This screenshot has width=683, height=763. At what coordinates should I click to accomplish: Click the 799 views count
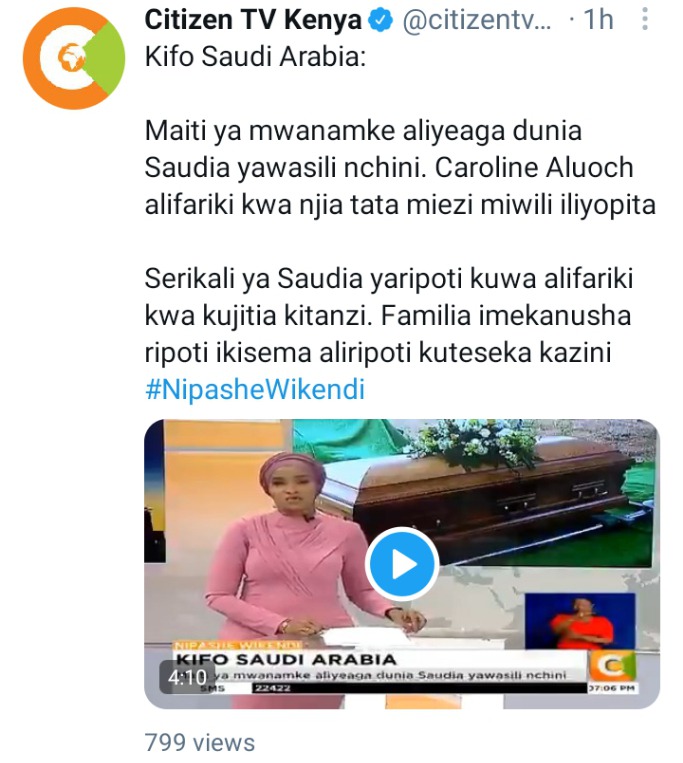point(200,743)
